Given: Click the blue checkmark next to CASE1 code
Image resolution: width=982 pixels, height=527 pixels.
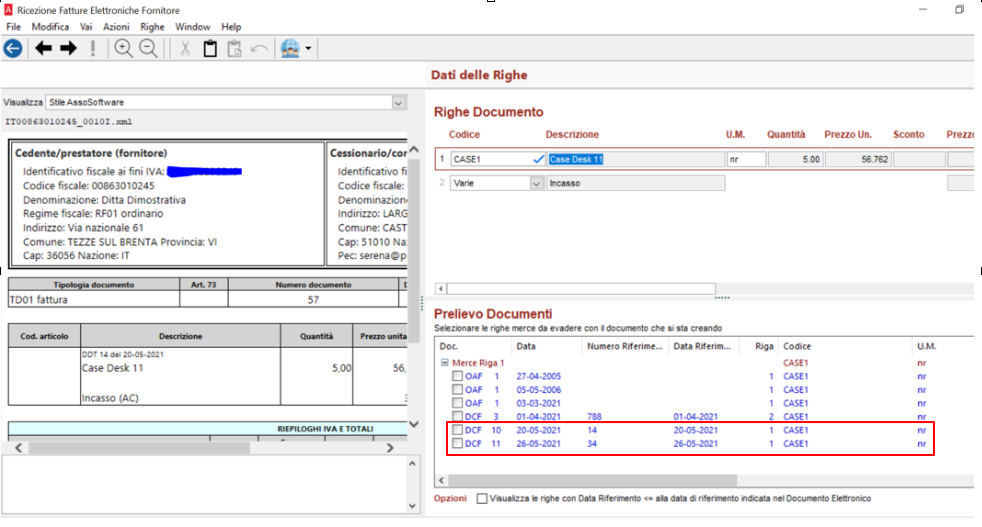Looking at the screenshot, I should pos(538,159).
